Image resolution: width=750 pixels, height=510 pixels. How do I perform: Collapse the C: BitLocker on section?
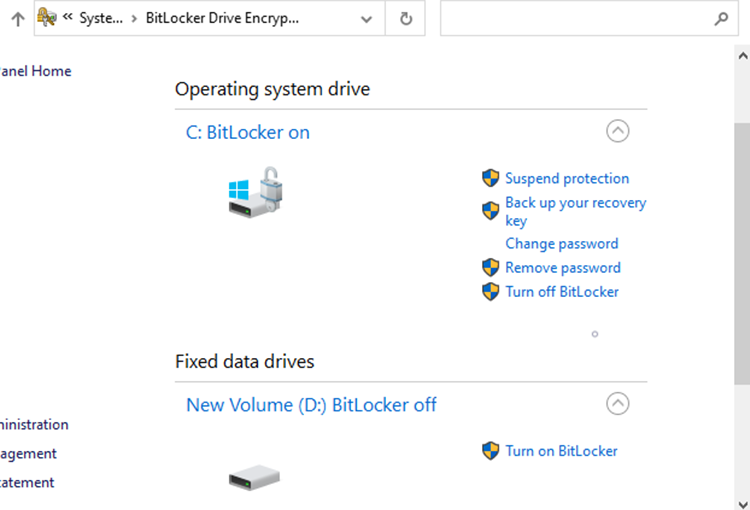tap(618, 131)
